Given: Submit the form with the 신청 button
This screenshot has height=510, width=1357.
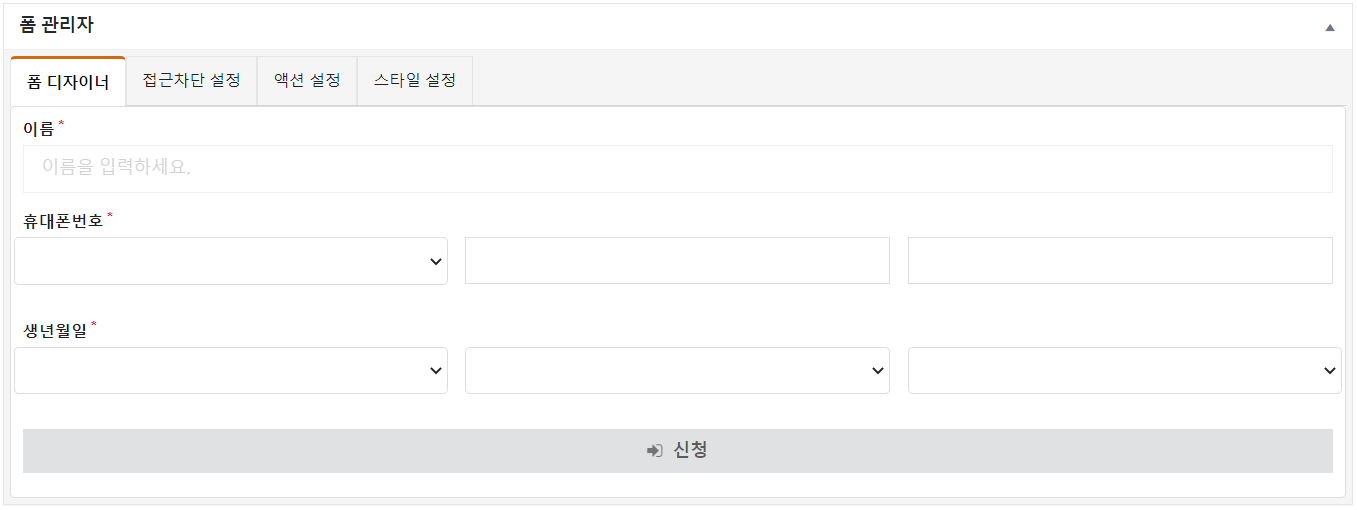Looking at the screenshot, I should (678, 451).
